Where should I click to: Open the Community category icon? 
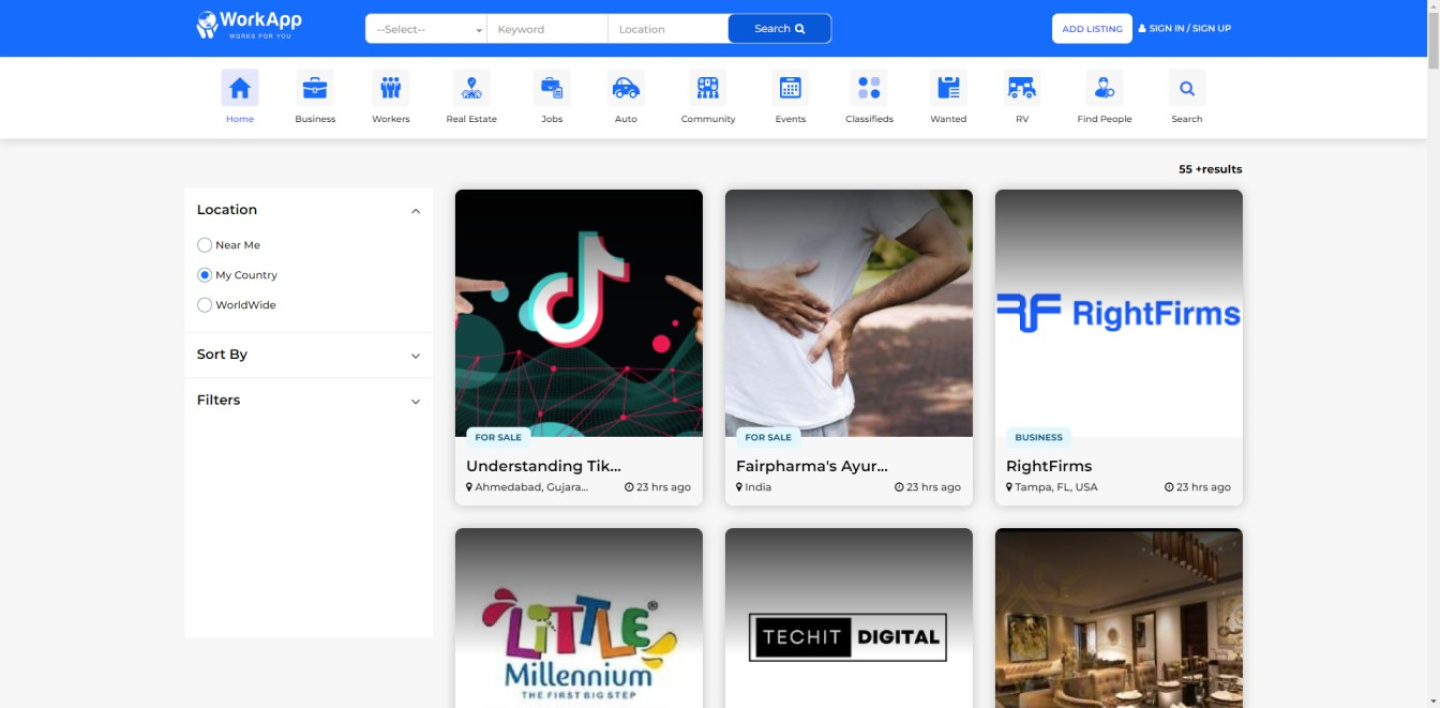point(708,88)
